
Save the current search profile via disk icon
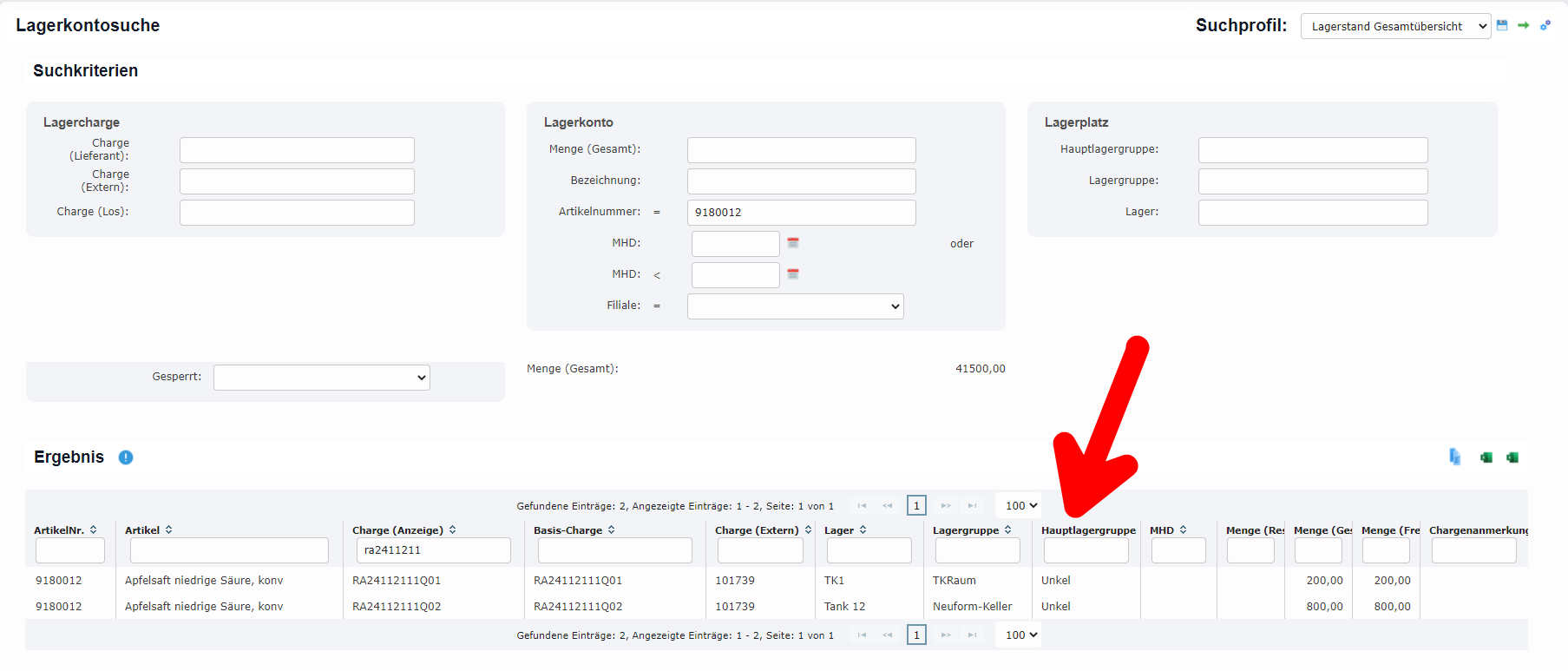coord(1502,25)
